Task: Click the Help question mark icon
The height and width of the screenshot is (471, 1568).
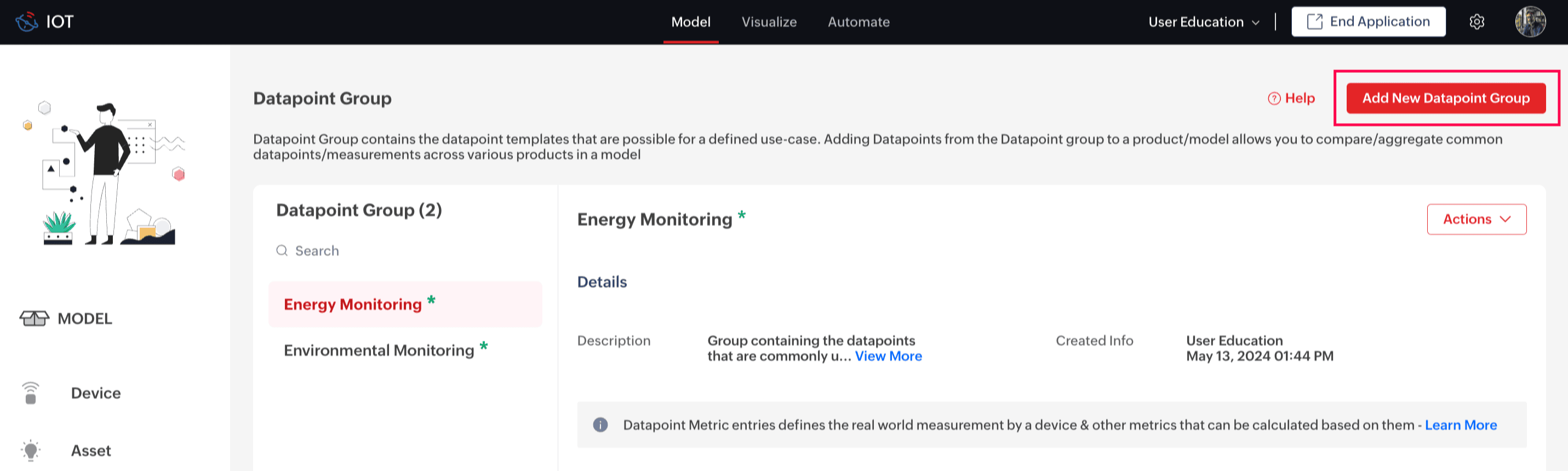Action: pyautogui.click(x=1273, y=99)
